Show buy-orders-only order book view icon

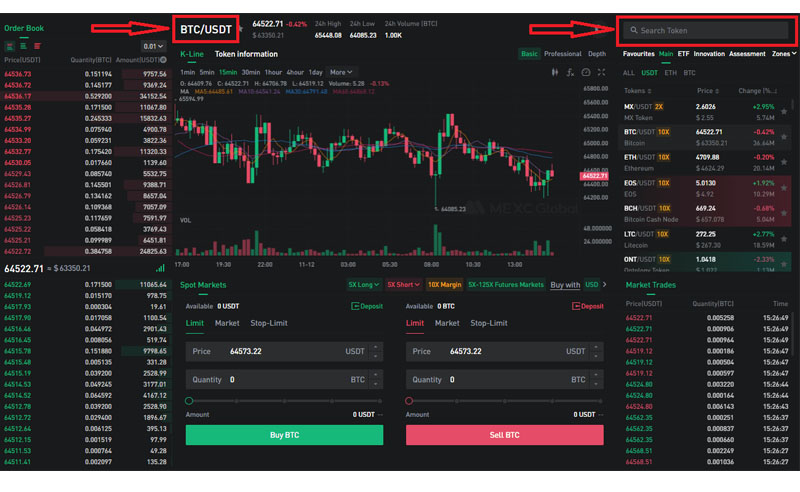[x=23, y=46]
